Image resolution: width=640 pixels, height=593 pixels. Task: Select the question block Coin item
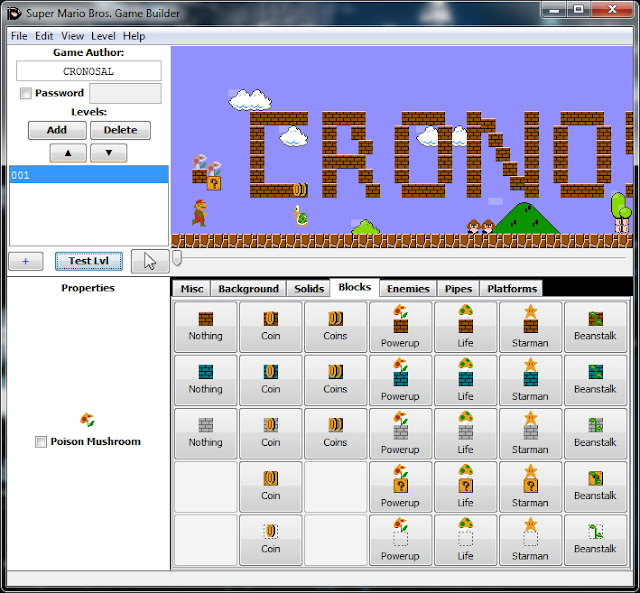[271, 486]
